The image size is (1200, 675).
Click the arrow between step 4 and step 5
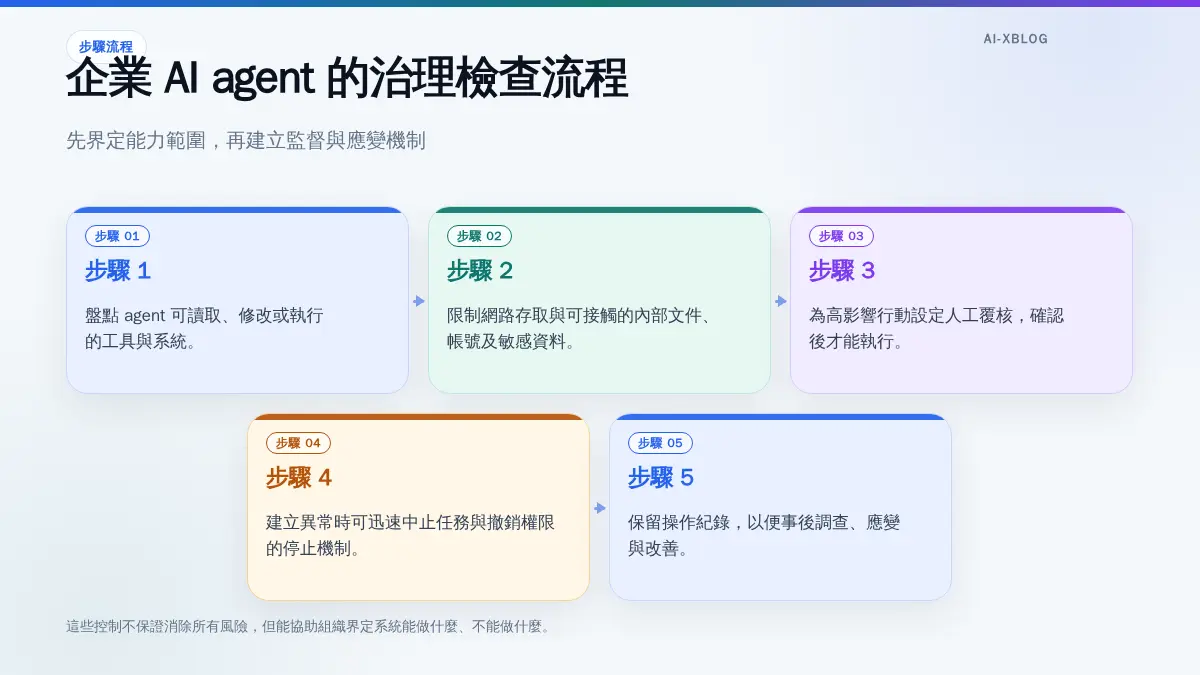click(x=600, y=508)
